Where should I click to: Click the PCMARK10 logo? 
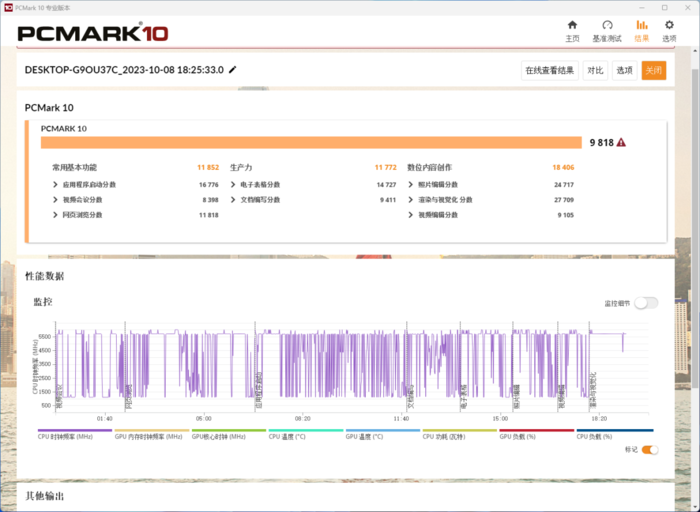(x=93, y=33)
